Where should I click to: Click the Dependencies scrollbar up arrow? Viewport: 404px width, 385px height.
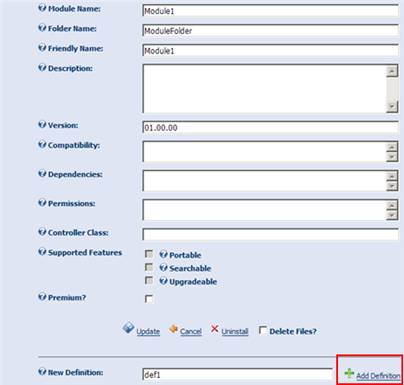392,176
